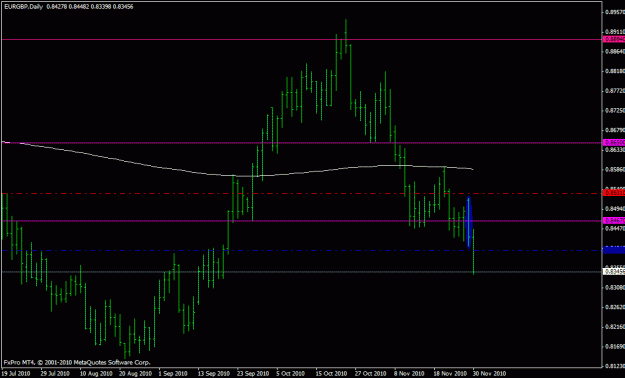Click the 27 Oct 2010 date label

click(x=371, y=374)
